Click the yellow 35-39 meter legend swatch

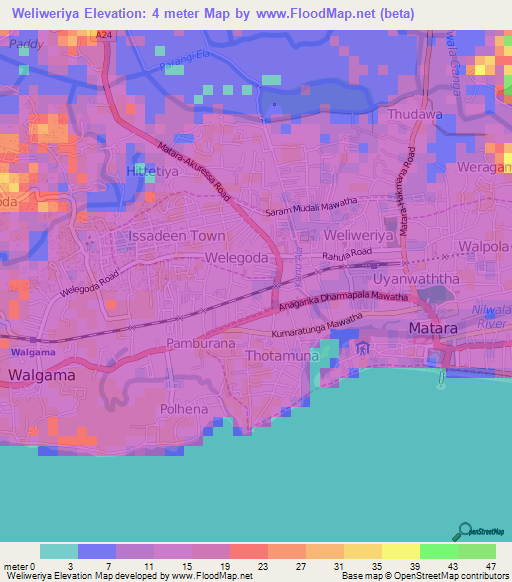pyautogui.click(x=401, y=551)
